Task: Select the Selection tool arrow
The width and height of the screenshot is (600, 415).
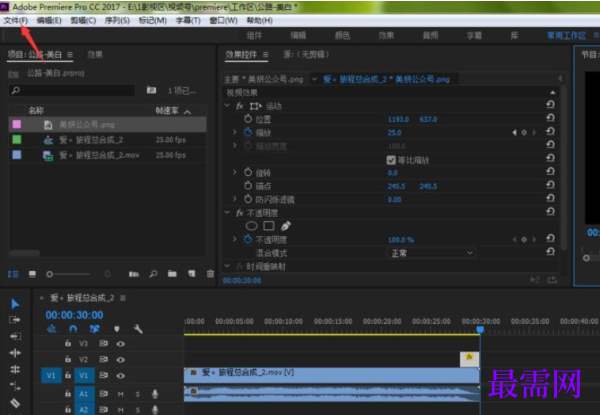Action: tap(15, 304)
